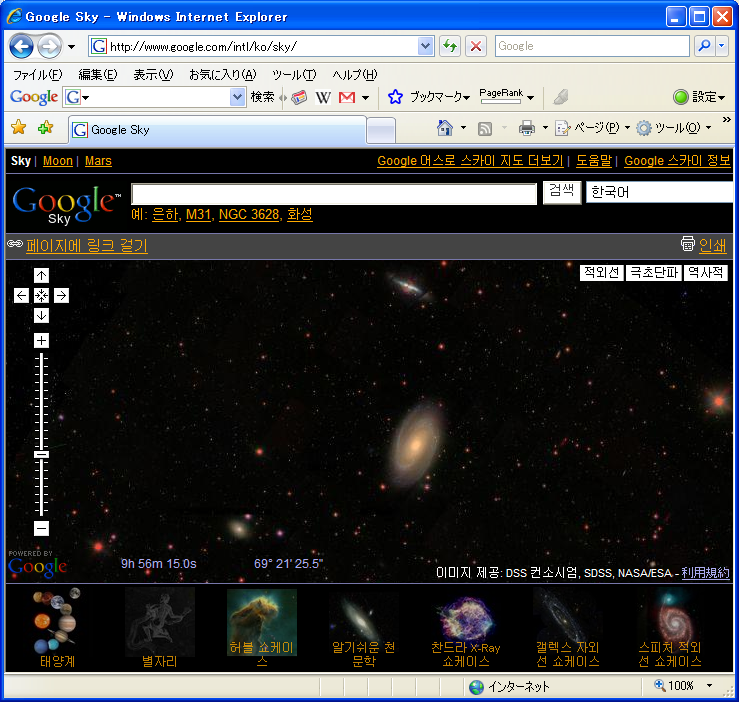Select the Google Sky browser tab
739x702 pixels.
click(x=217, y=130)
